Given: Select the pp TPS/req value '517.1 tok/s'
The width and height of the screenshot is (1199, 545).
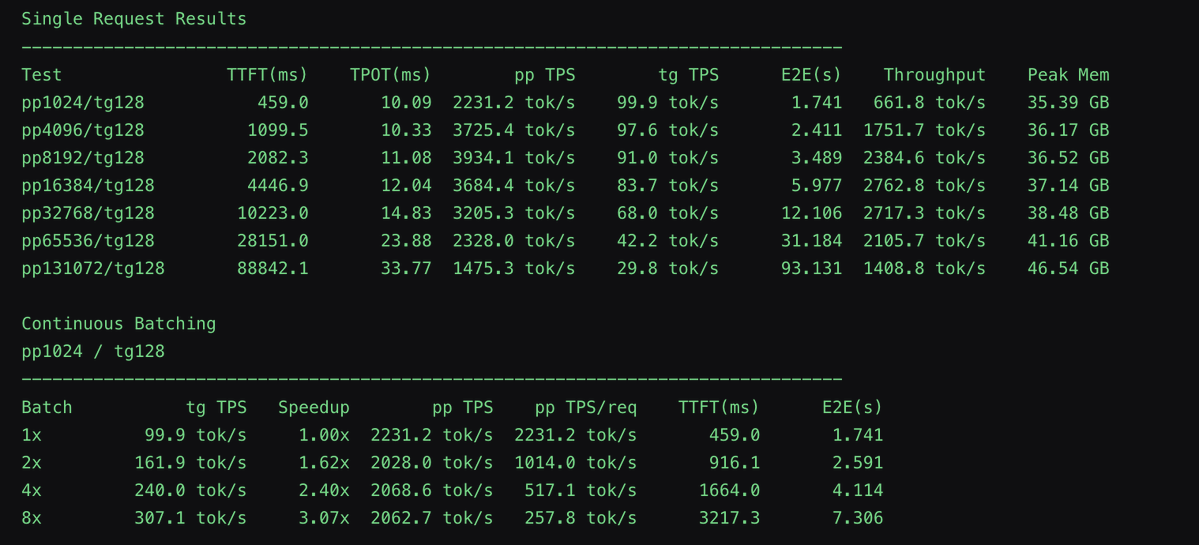Looking at the screenshot, I should point(580,490).
